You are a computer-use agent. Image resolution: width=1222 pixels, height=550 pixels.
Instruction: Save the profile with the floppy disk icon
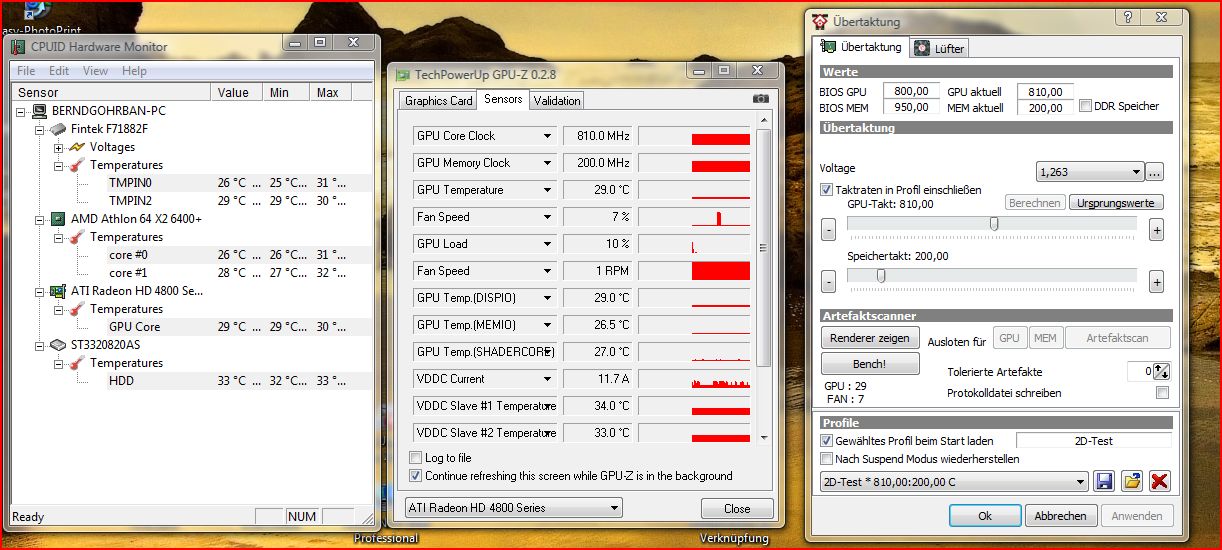point(1104,482)
